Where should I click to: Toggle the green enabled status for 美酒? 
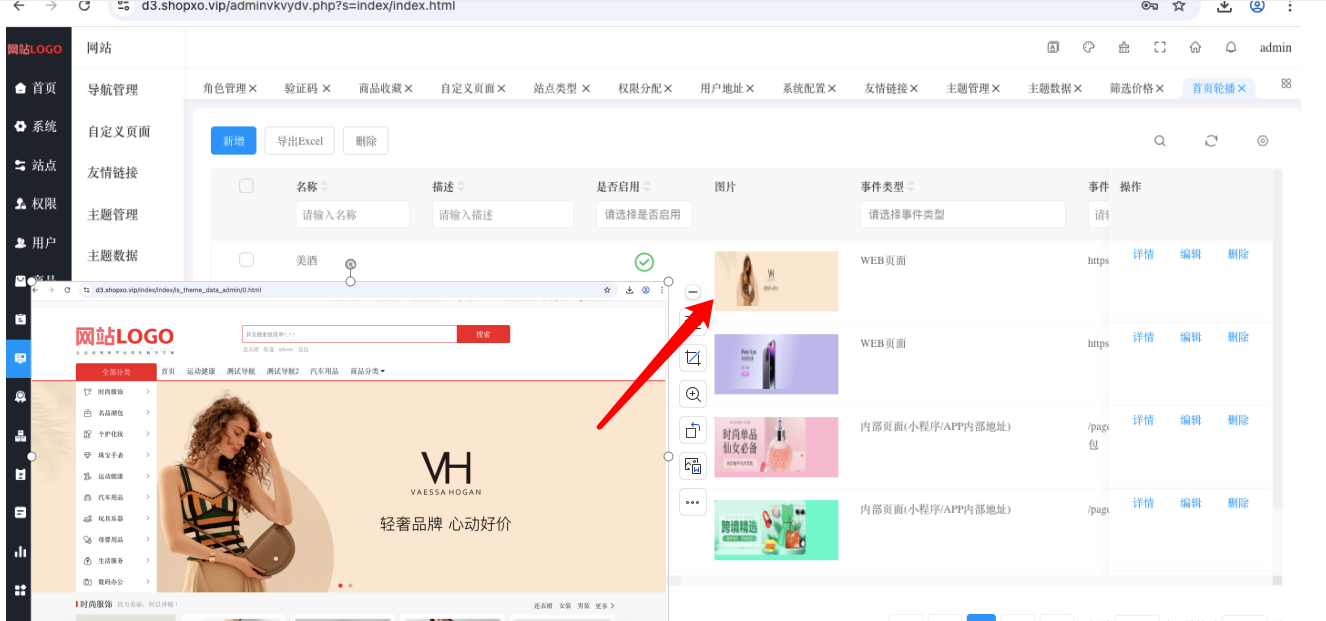645,262
